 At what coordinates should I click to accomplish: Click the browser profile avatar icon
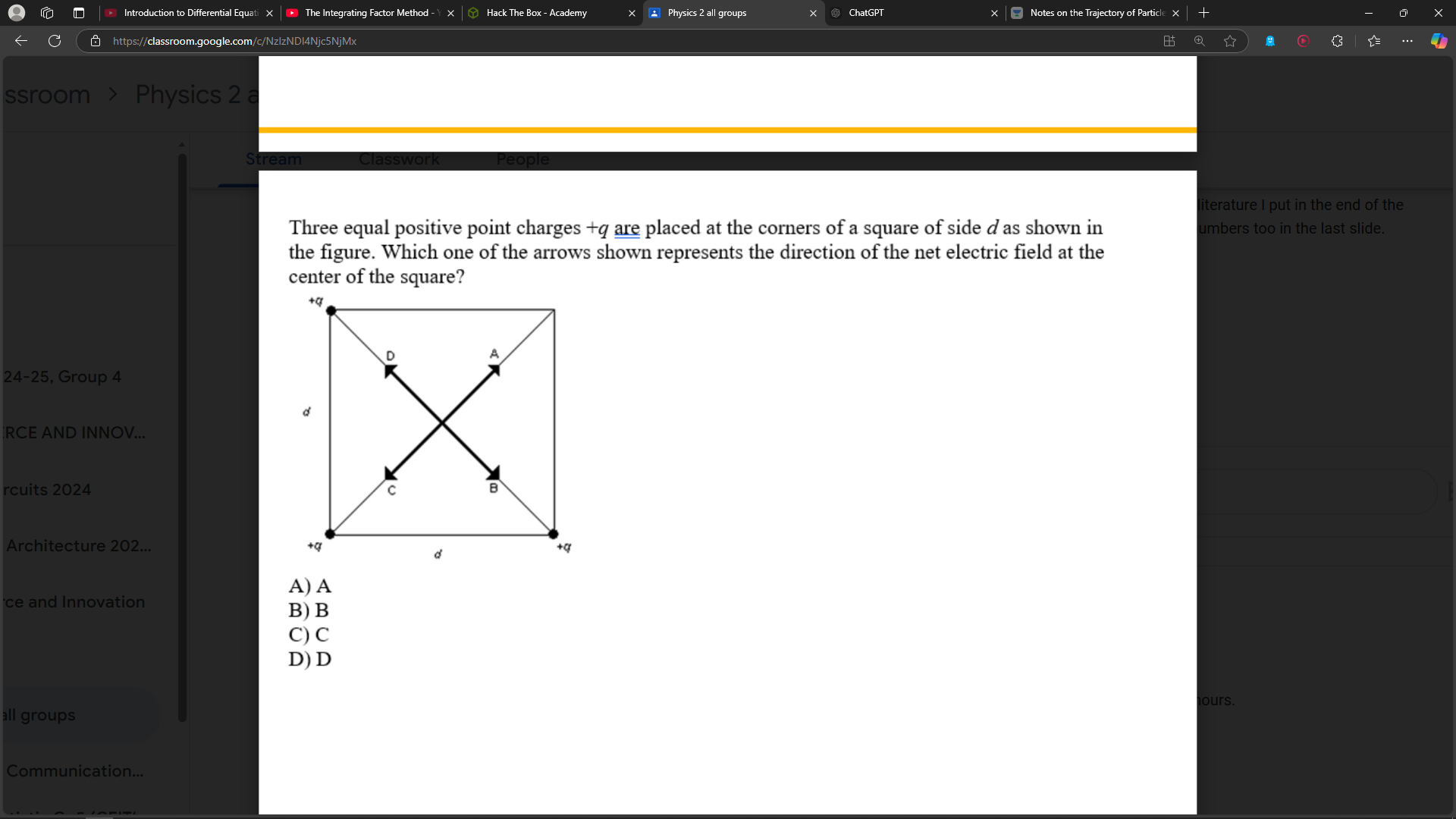click(17, 13)
